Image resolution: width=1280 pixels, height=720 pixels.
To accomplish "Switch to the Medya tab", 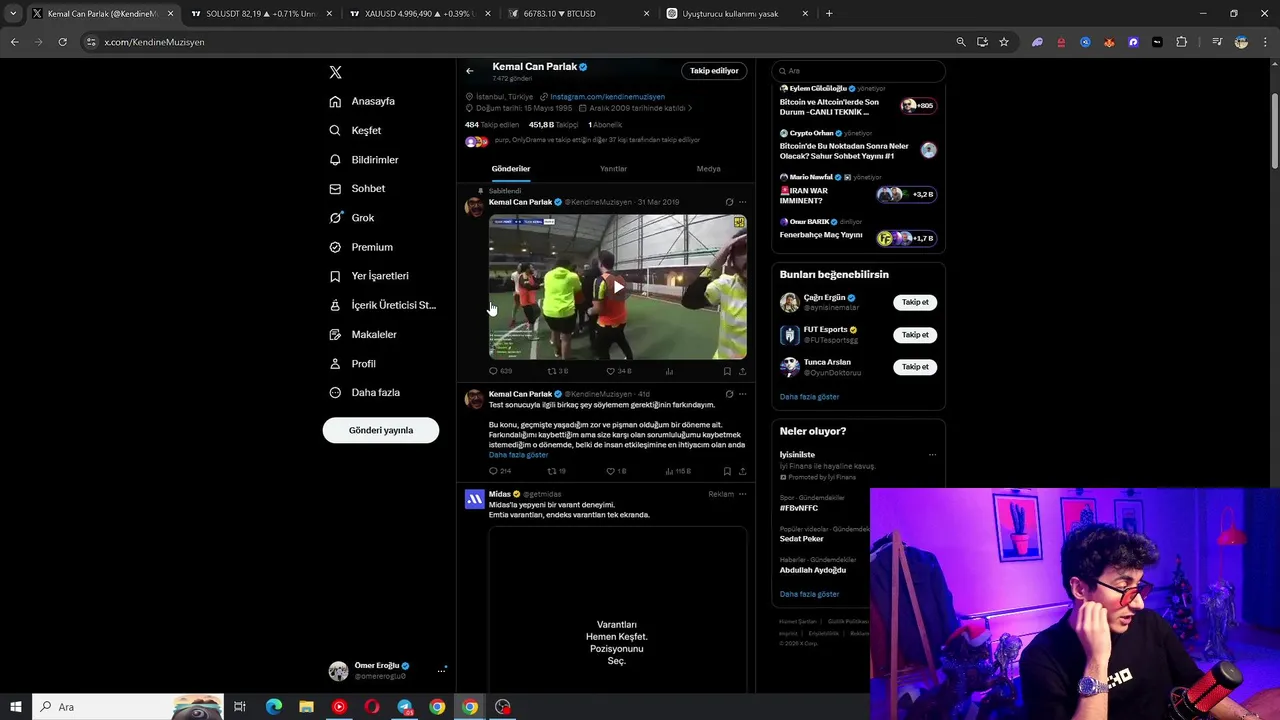I will (x=708, y=169).
